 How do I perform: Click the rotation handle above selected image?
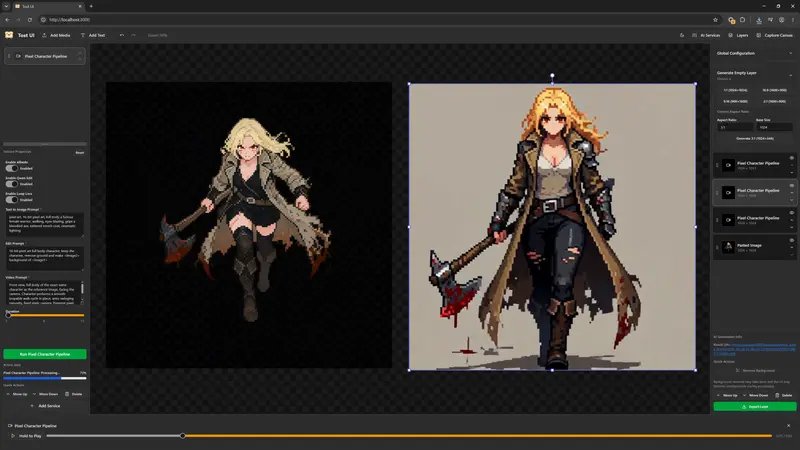552,76
